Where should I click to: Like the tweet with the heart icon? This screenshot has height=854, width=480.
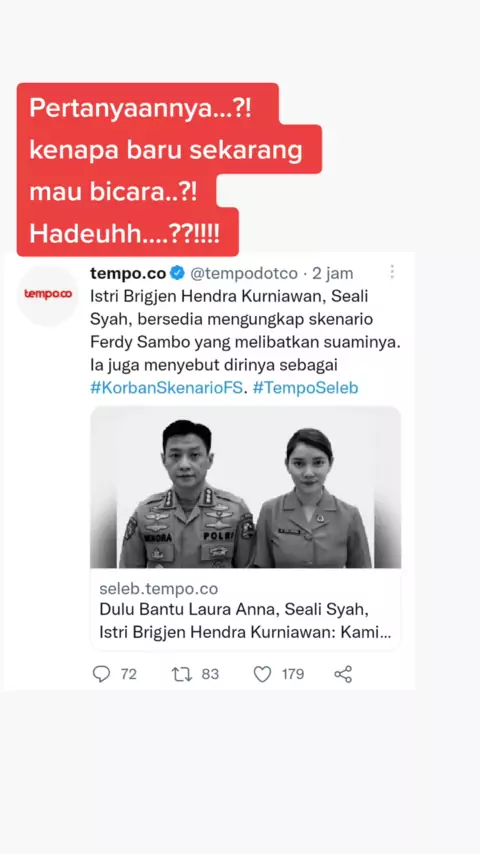coord(263,674)
